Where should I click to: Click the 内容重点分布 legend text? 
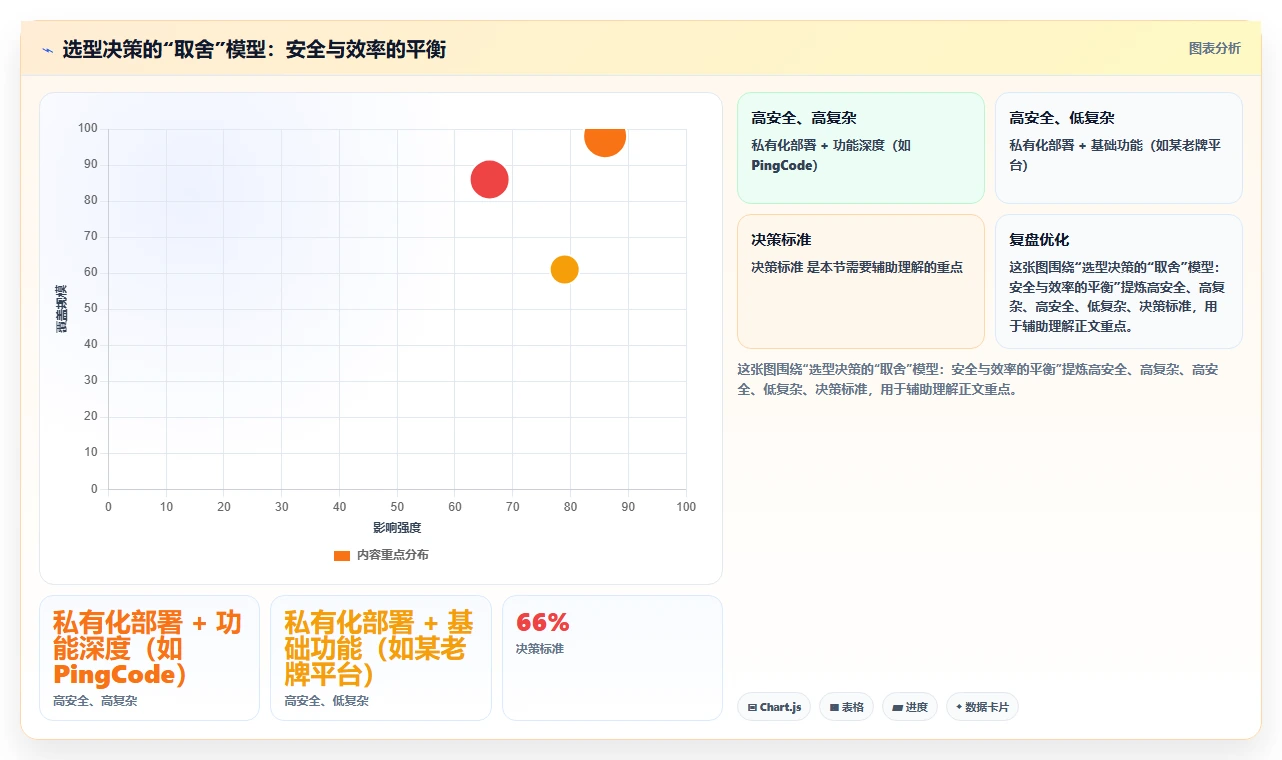pos(392,555)
